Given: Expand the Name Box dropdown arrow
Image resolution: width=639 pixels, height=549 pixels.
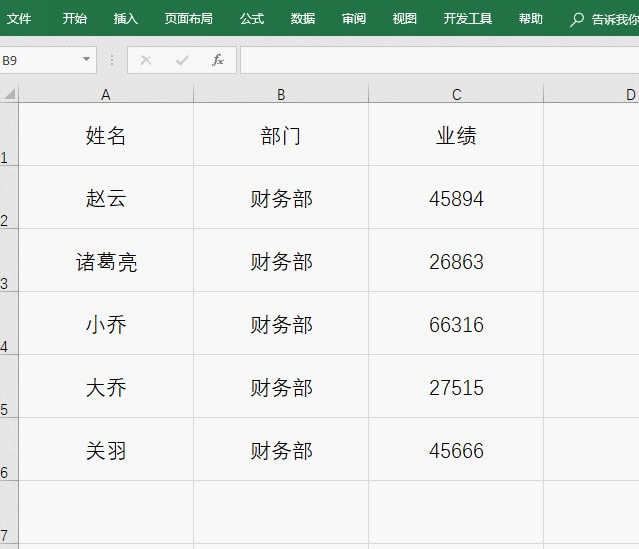Looking at the screenshot, I should tap(86, 60).
